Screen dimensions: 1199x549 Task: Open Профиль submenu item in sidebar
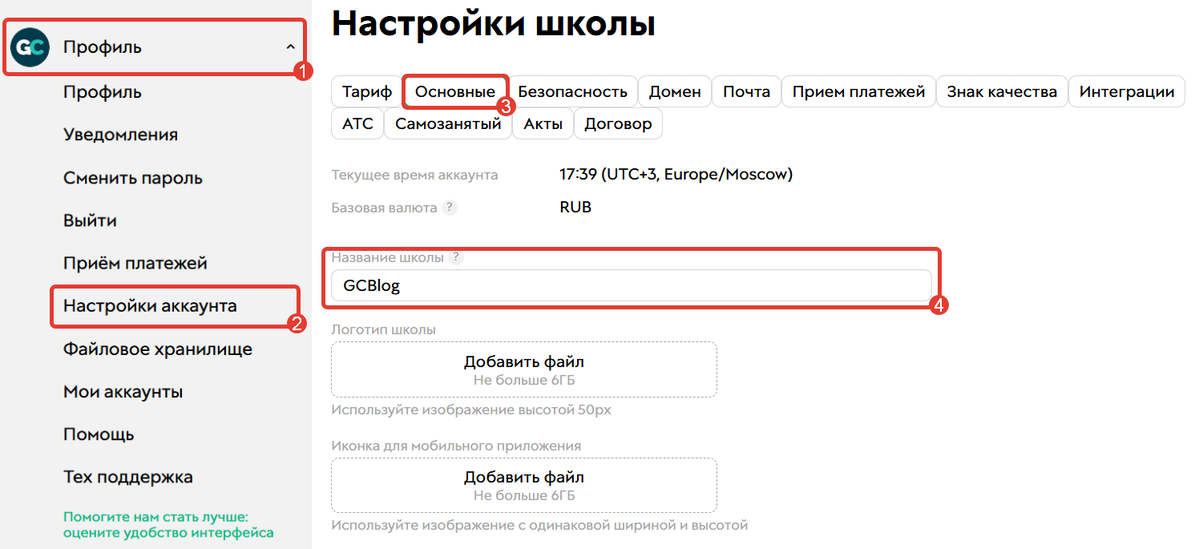pyautogui.click(x=102, y=92)
